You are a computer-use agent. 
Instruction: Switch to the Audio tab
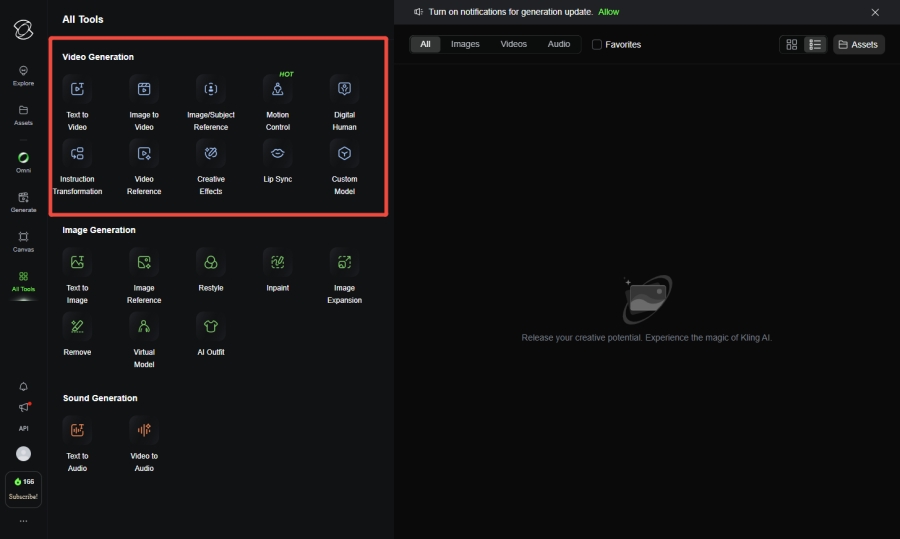pos(559,44)
